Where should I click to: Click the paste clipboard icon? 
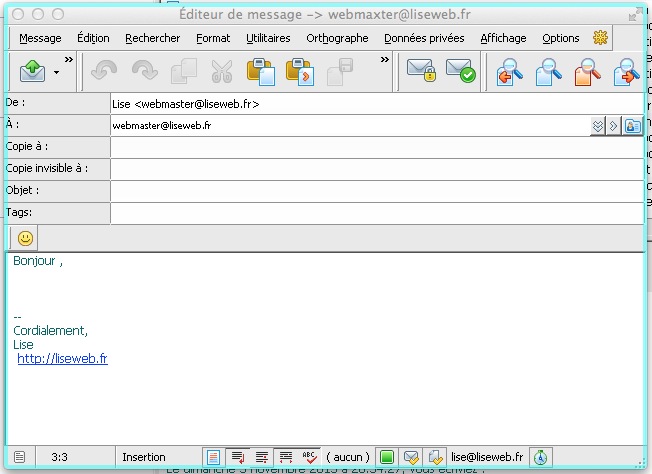click(261, 72)
